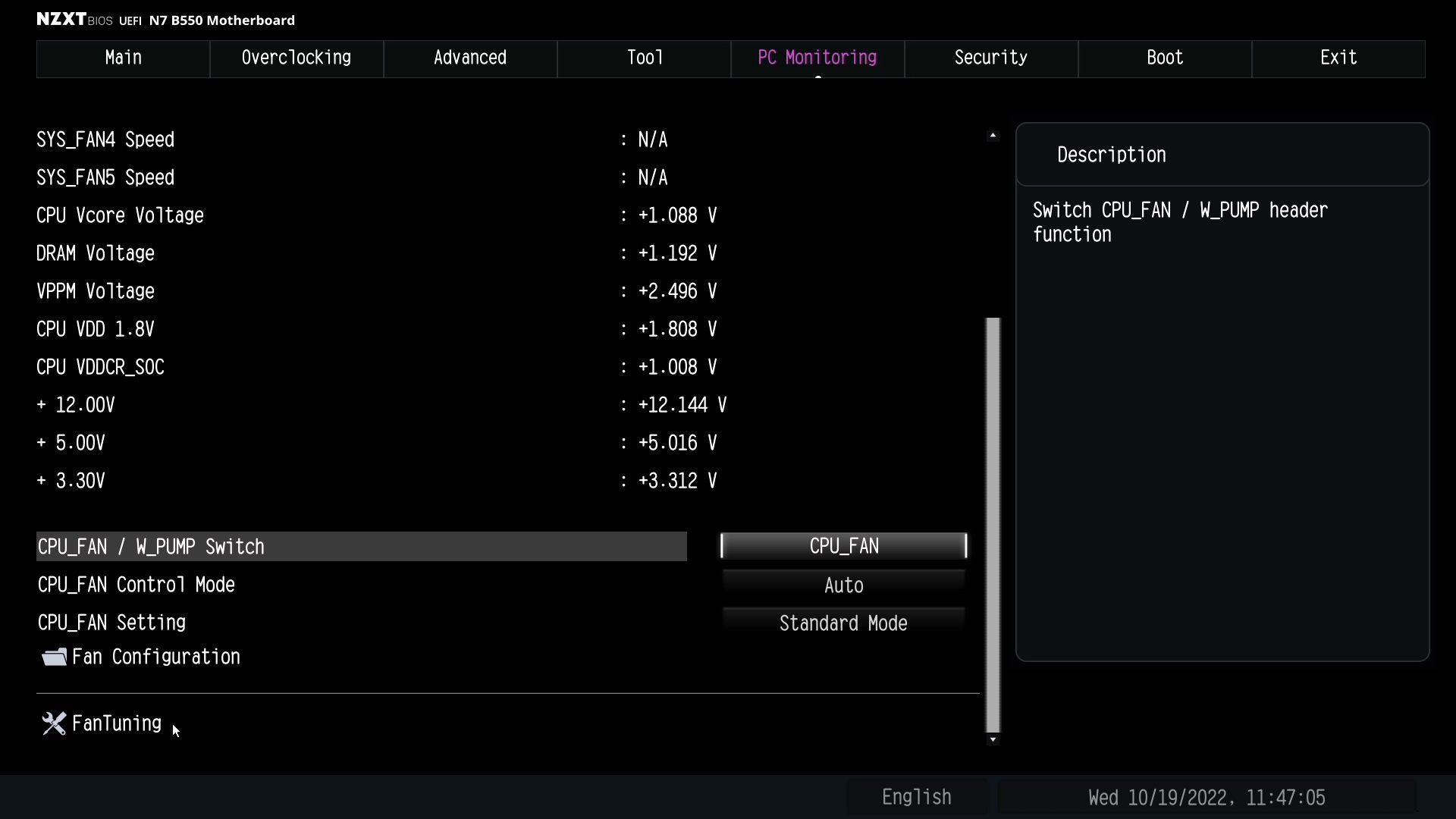Image resolution: width=1456 pixels, height=819 pixels.
Task: Click CPU Vcore Voltage label
Action: (120, 215)
